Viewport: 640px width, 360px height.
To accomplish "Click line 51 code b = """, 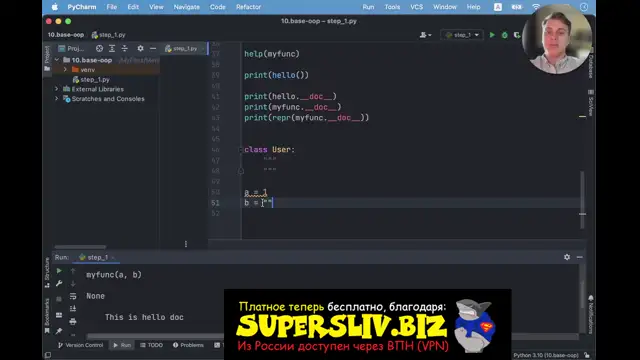I will [x=258, y=203].
